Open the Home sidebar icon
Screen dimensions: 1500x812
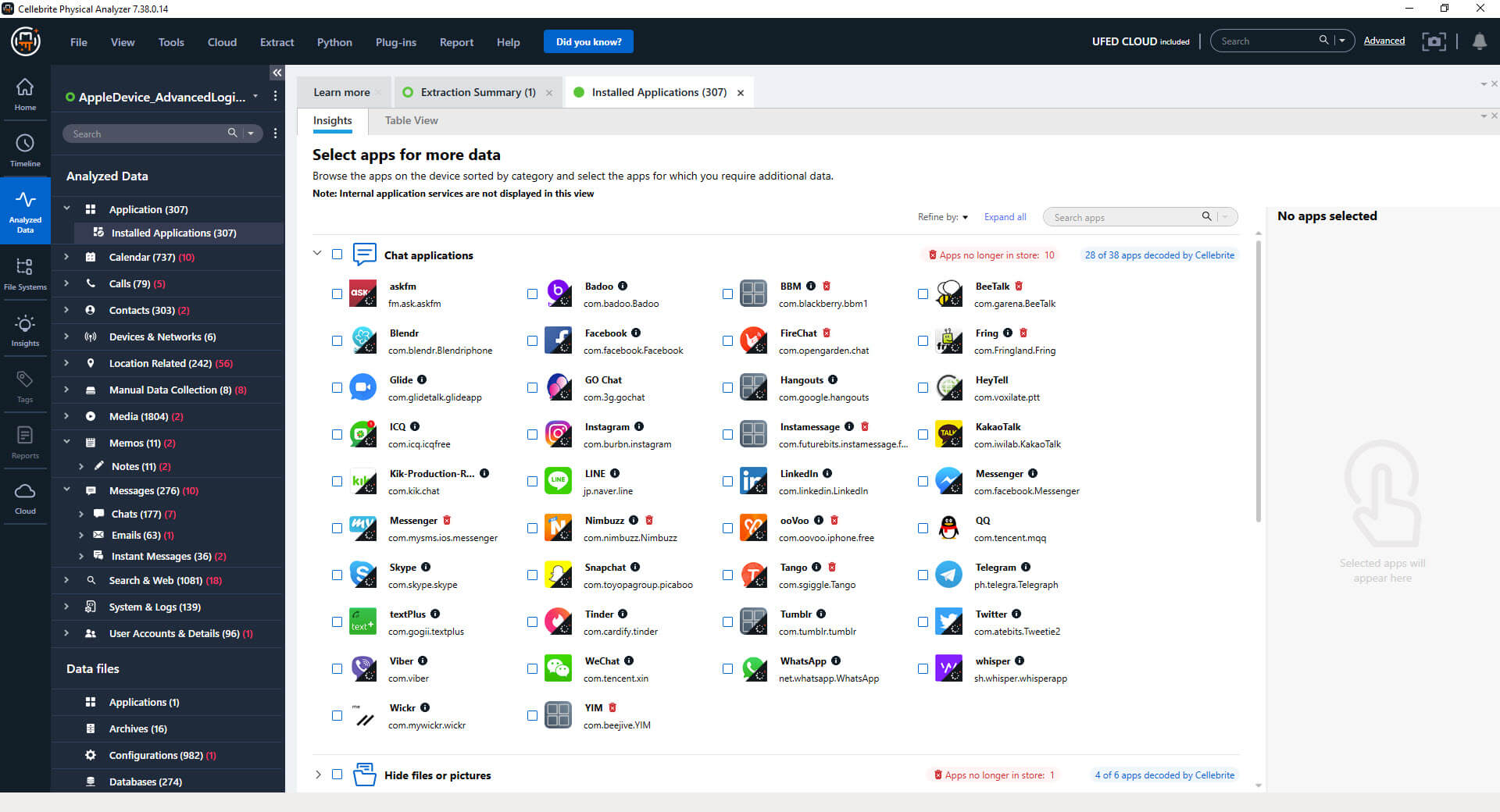click(25, 94)
